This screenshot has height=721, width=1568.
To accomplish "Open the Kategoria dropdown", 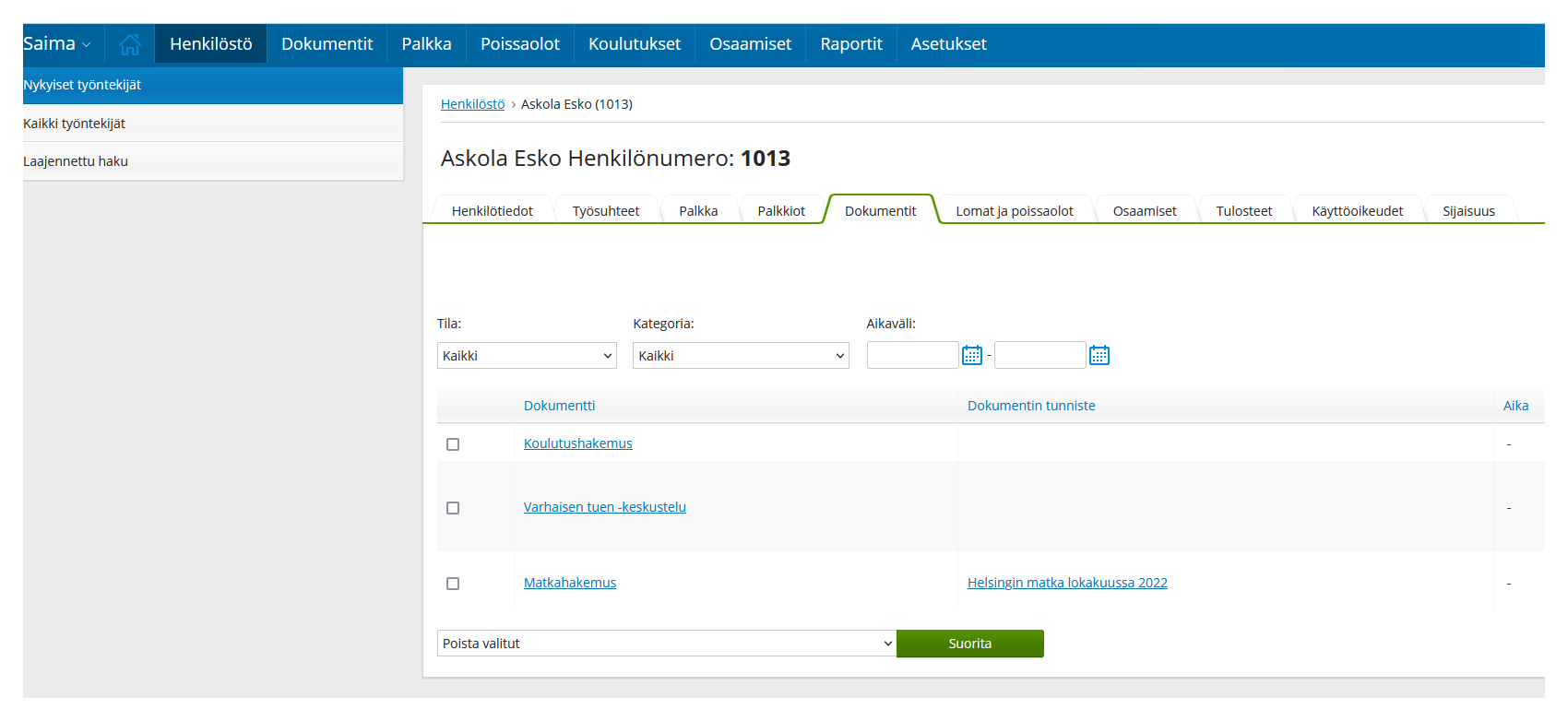I will pyautogui.click(x=741, y=356).
